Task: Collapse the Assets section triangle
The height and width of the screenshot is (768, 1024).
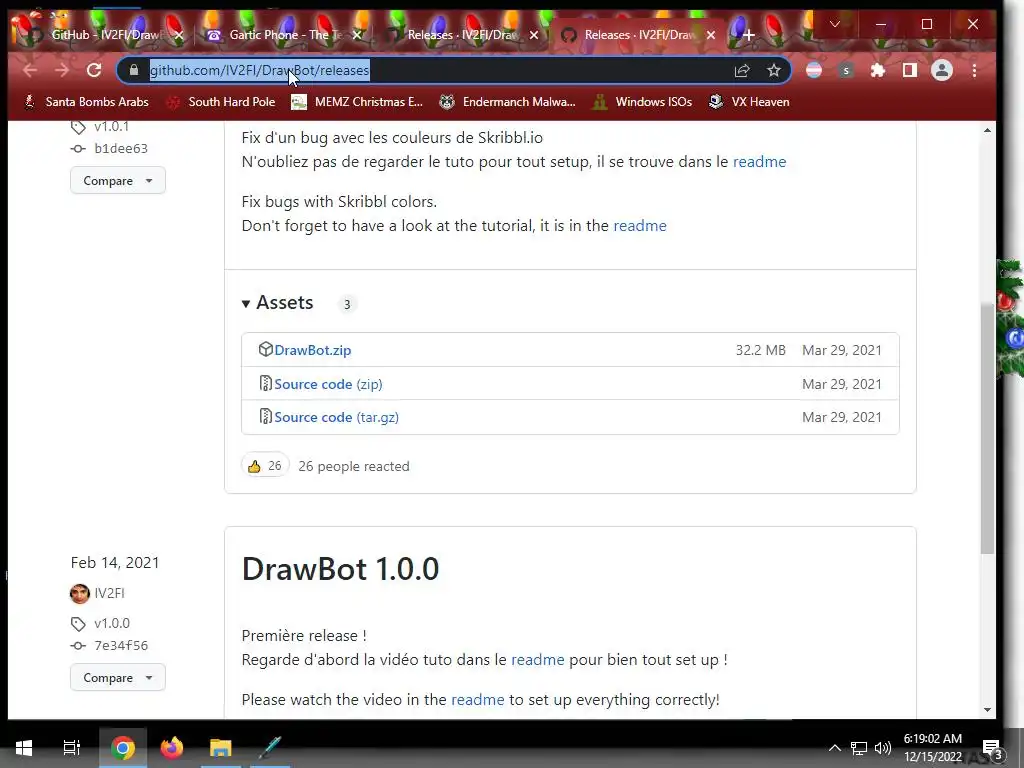Action: tap(246, 304)
